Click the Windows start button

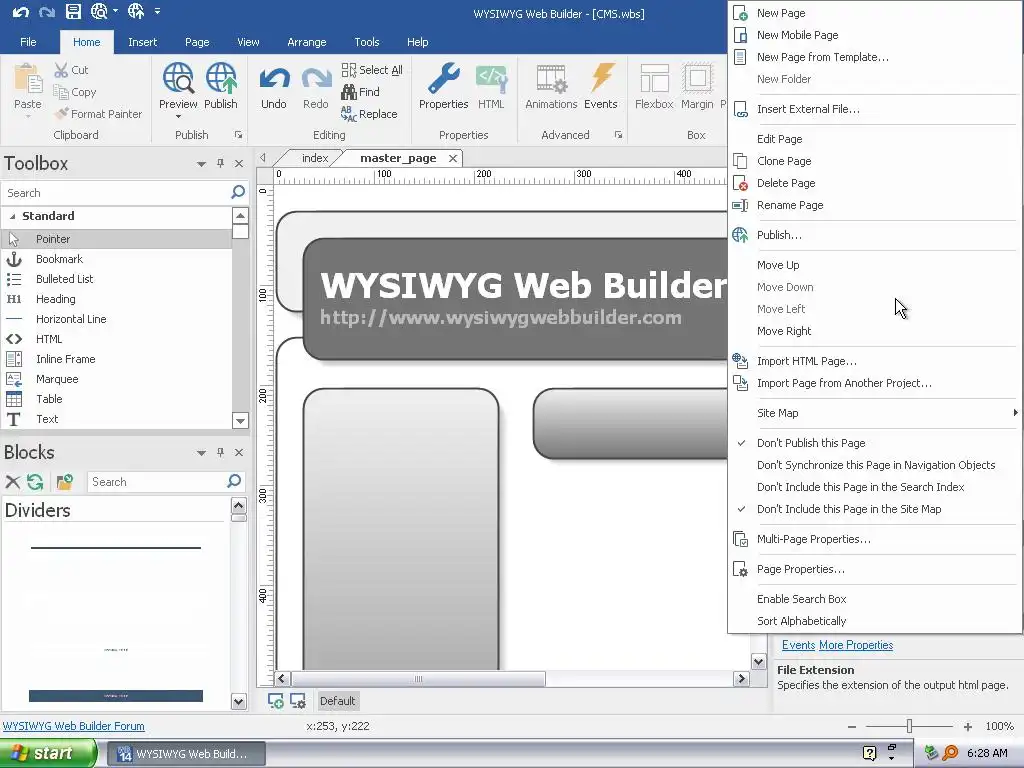click(48, 753)
